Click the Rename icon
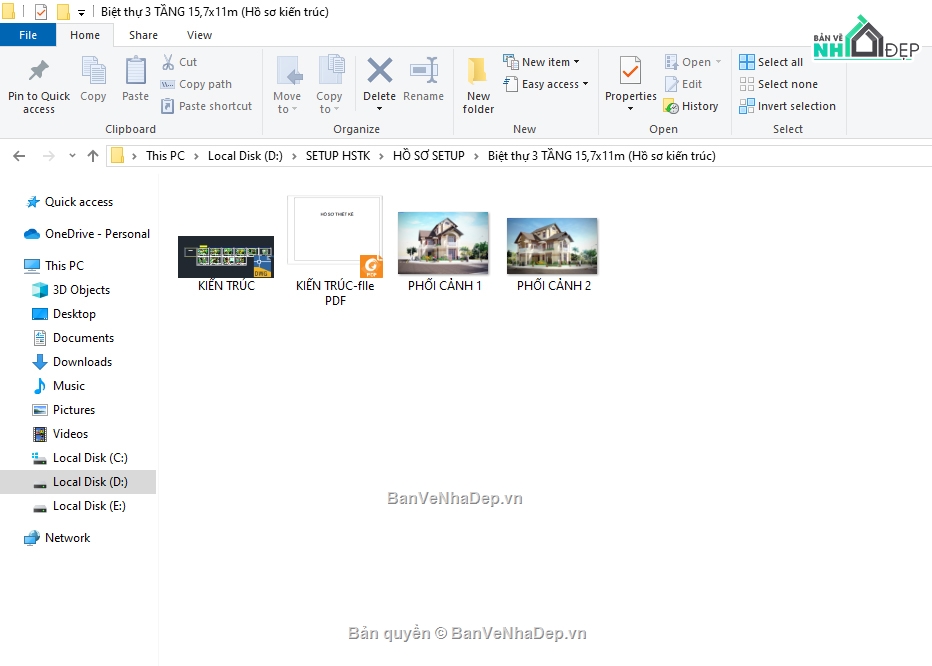 click(x=423, y=72)
